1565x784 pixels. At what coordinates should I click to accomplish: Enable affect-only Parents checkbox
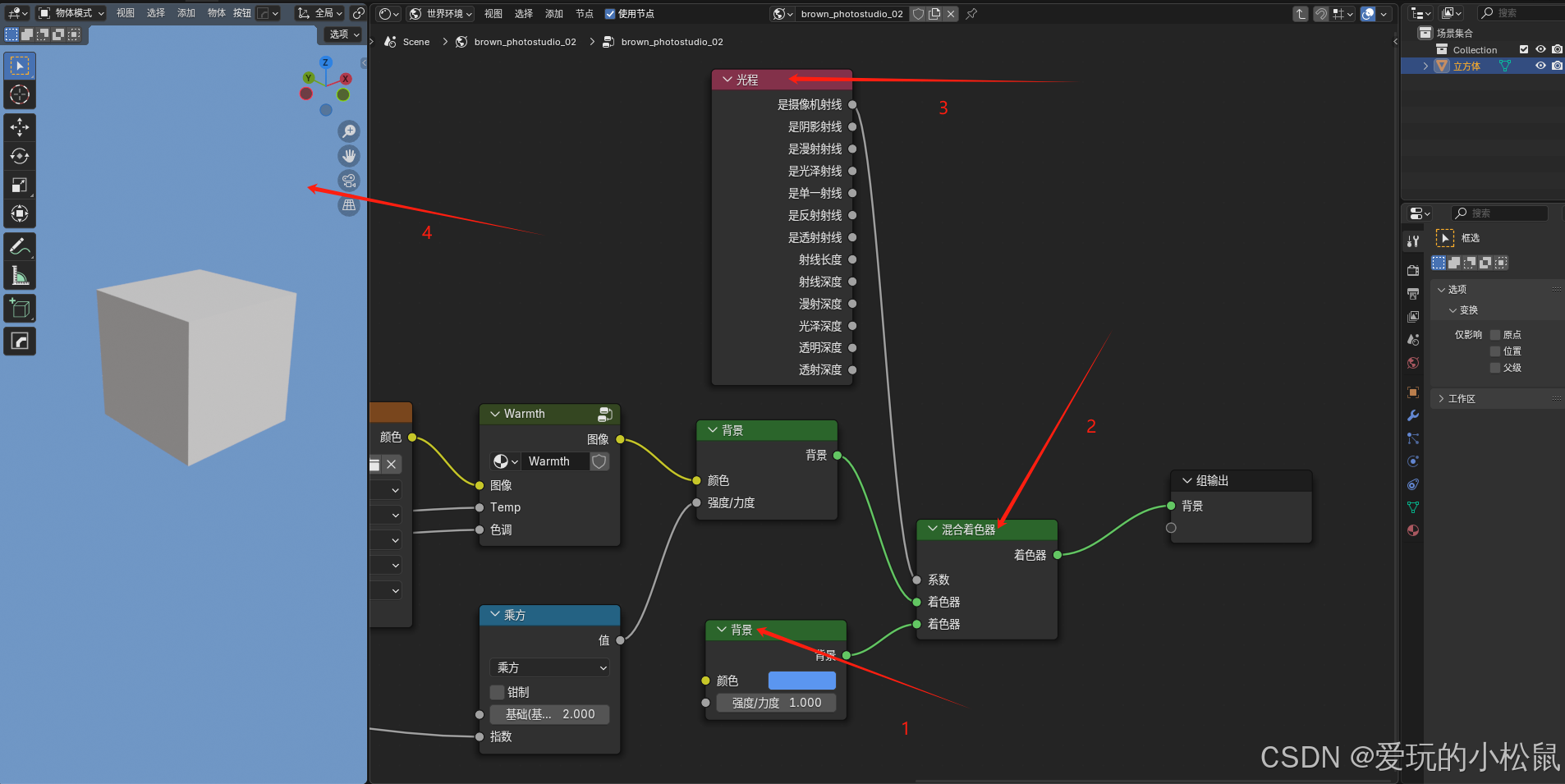click(1495, 368)
